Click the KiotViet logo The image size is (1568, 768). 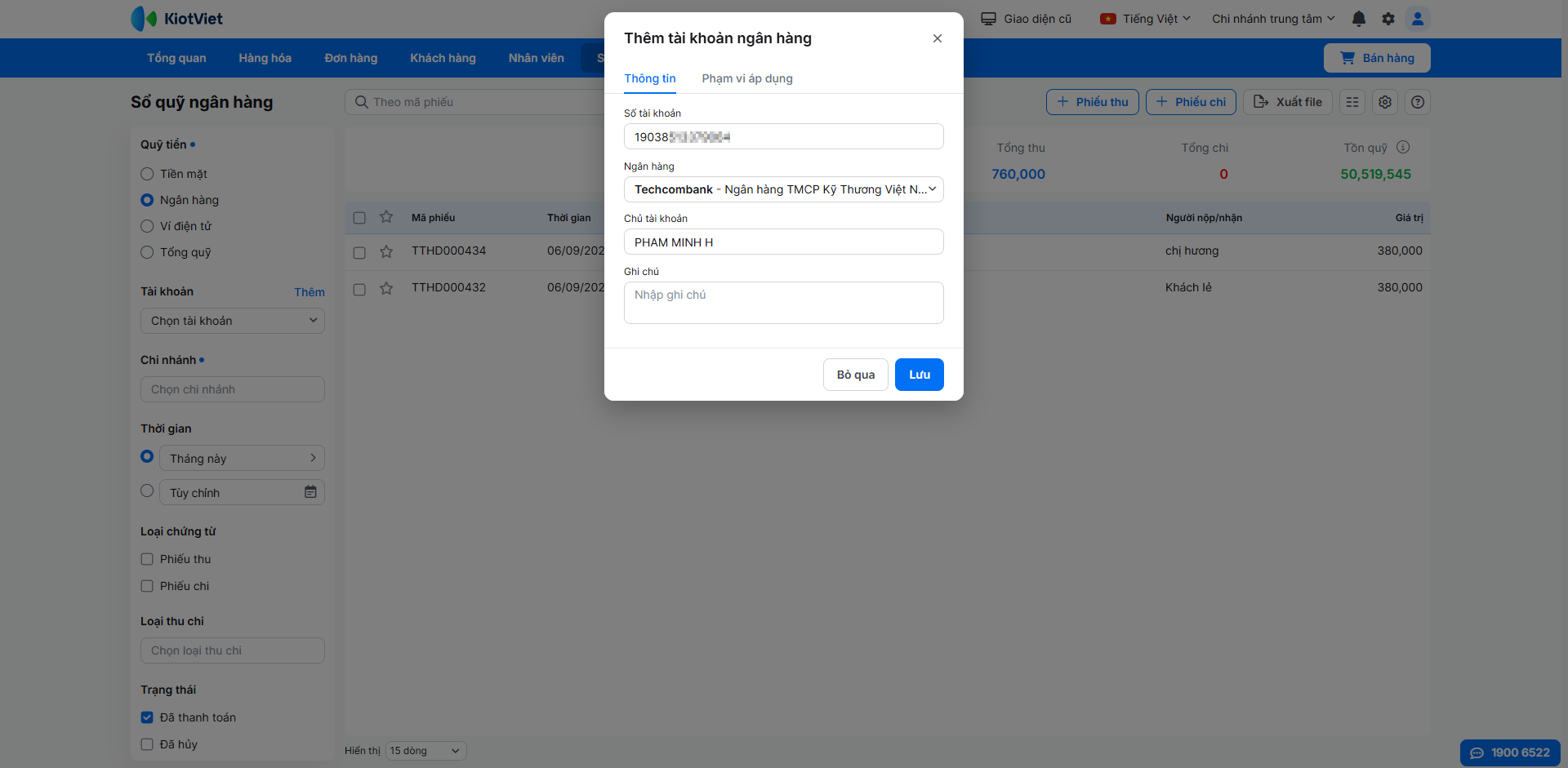[177, 19]
